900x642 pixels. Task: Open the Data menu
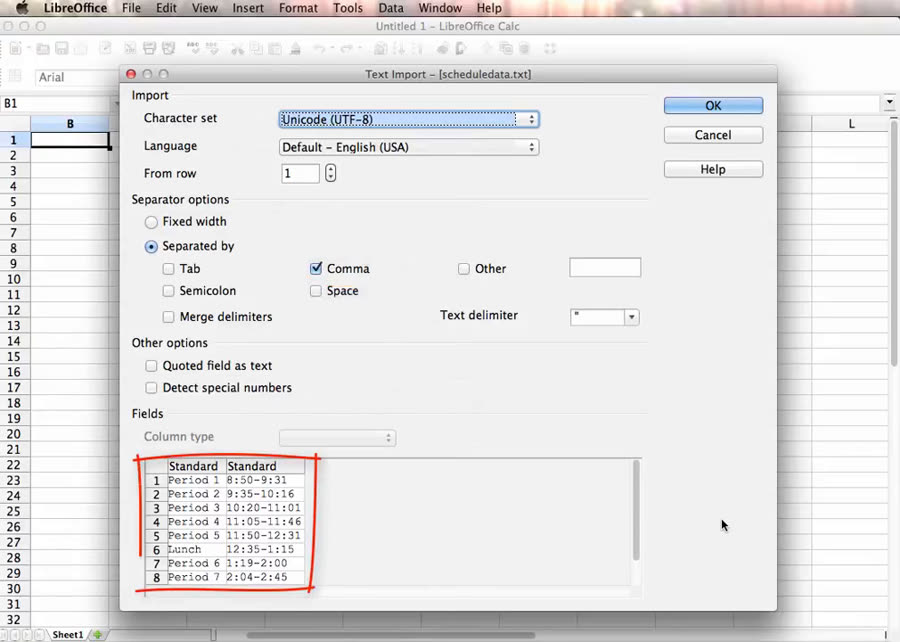coord(391,8)
